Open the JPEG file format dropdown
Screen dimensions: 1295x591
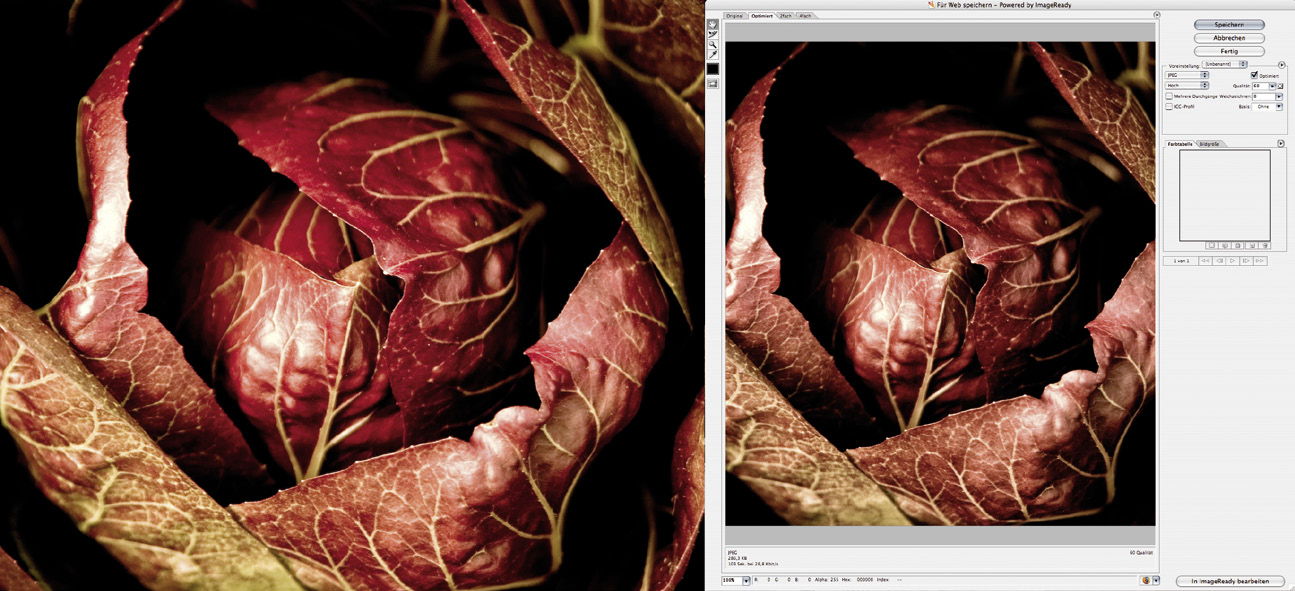(1187, 75)
